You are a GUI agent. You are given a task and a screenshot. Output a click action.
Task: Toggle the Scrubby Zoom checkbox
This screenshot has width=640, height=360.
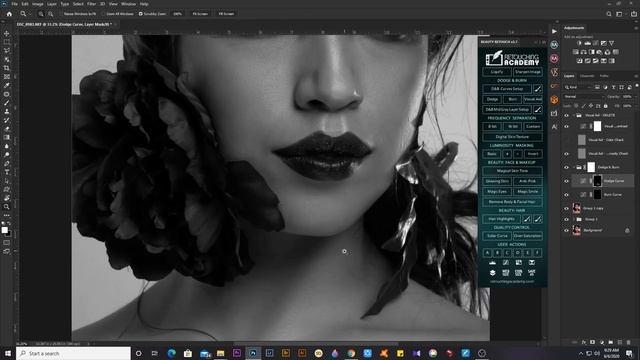140,14
